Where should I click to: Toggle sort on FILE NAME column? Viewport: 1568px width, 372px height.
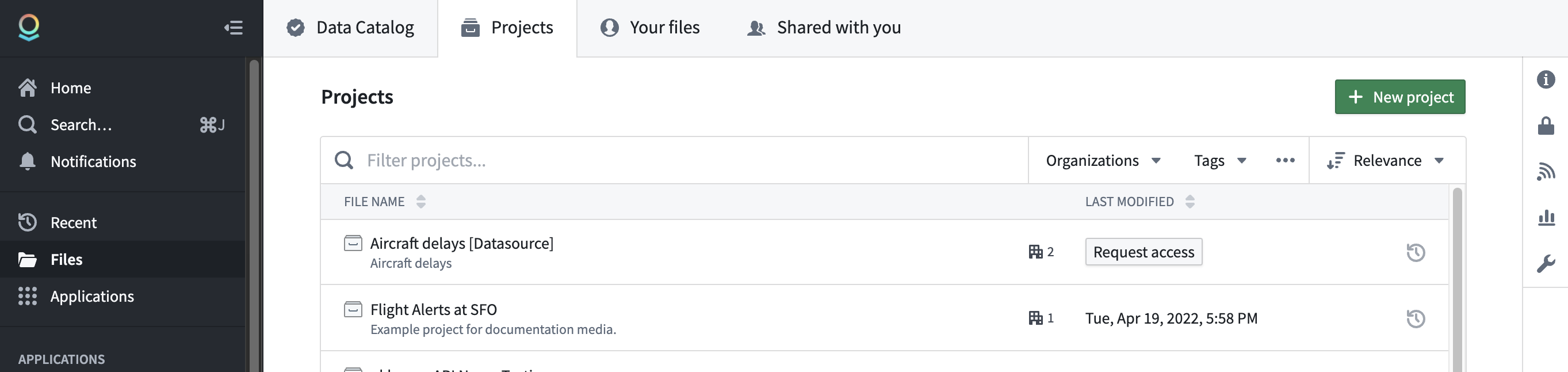tap(420, 202)
